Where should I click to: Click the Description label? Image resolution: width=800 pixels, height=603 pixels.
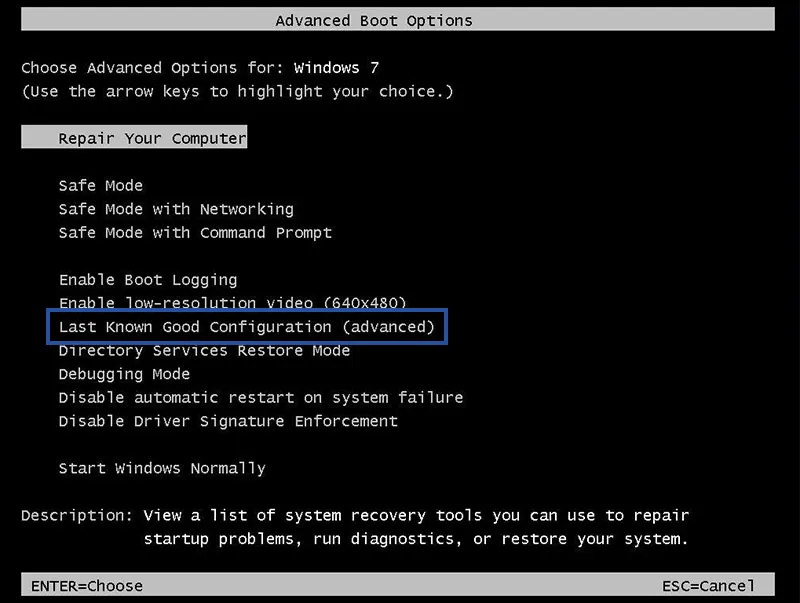pos(76,516)
